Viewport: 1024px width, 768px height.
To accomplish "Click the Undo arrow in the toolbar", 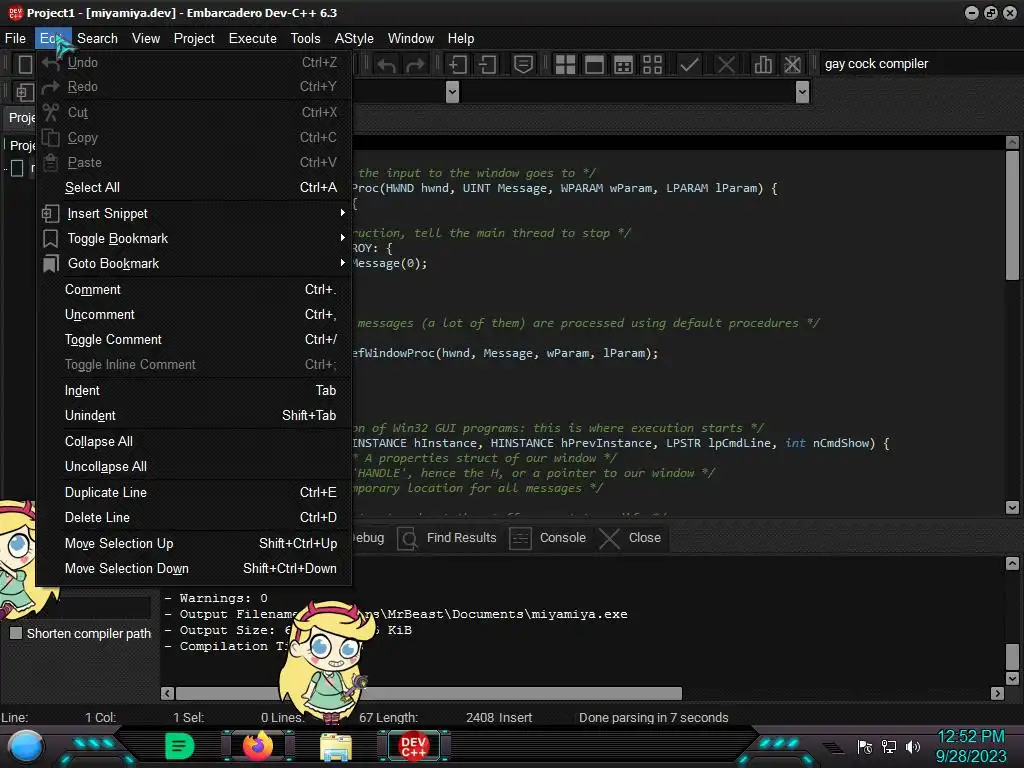I will [387, 65].
